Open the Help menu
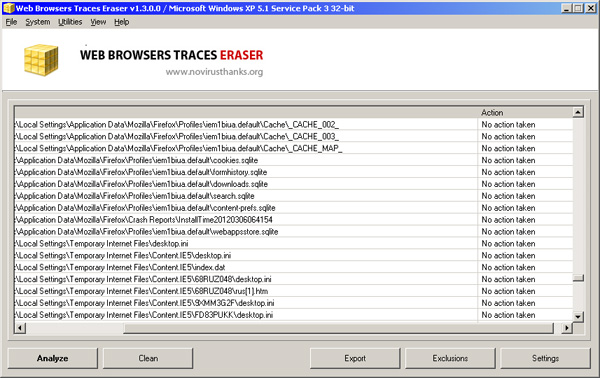 click(121, 22)
